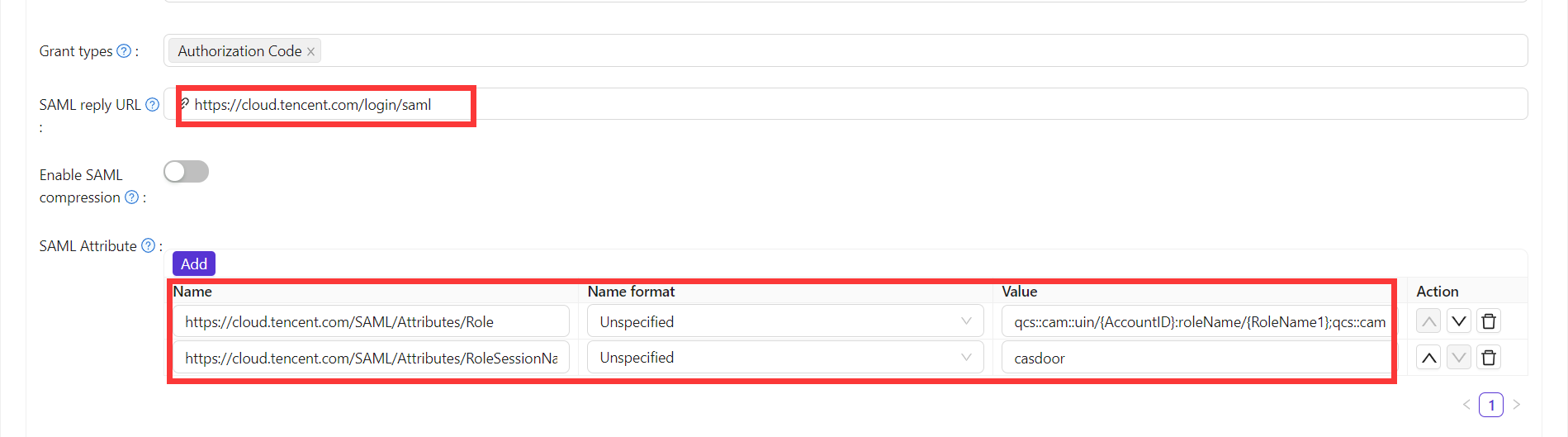Go to page 1 of attributes

pos(1491,405)
